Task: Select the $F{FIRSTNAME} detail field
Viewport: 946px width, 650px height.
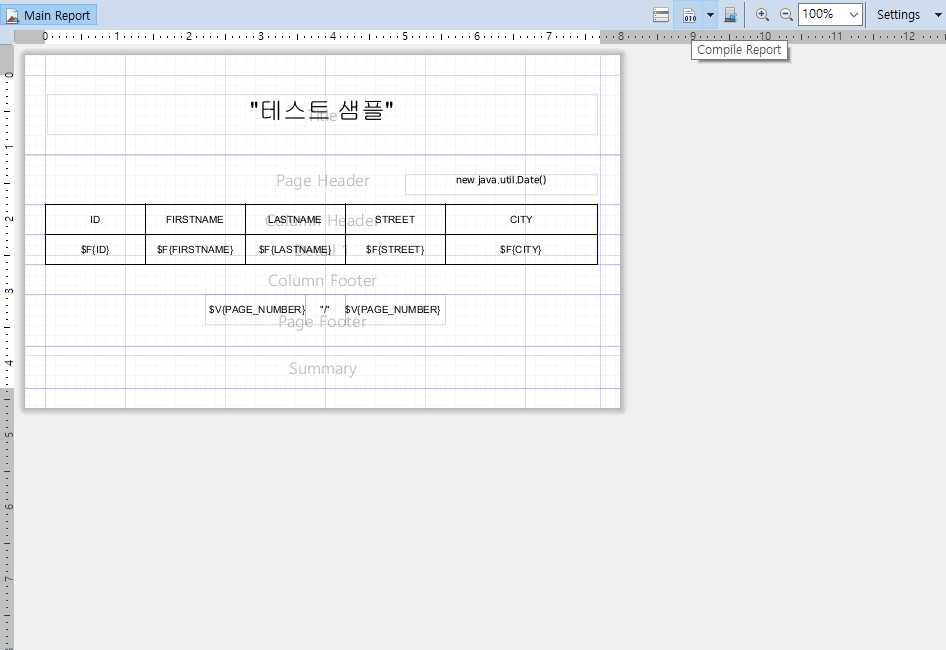Action: pos(195,249)
